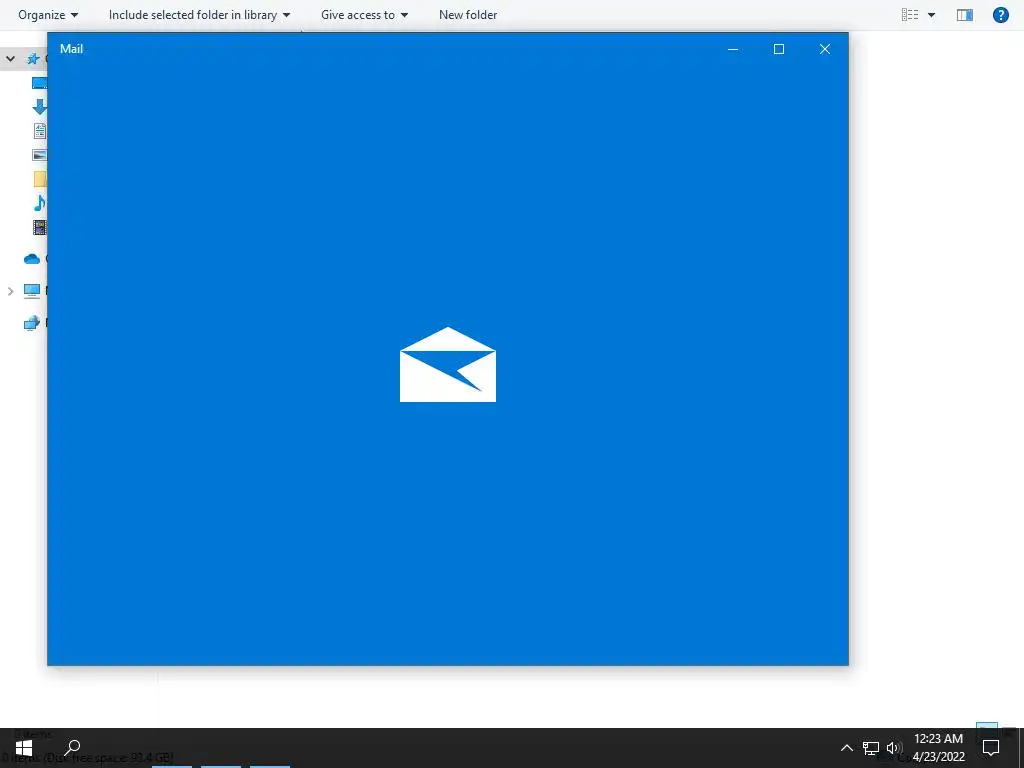The width and height of the screenshot is (1024, 768).
Task: Open the Organize dropdown in File Explorer
Action: click(48, 14)
